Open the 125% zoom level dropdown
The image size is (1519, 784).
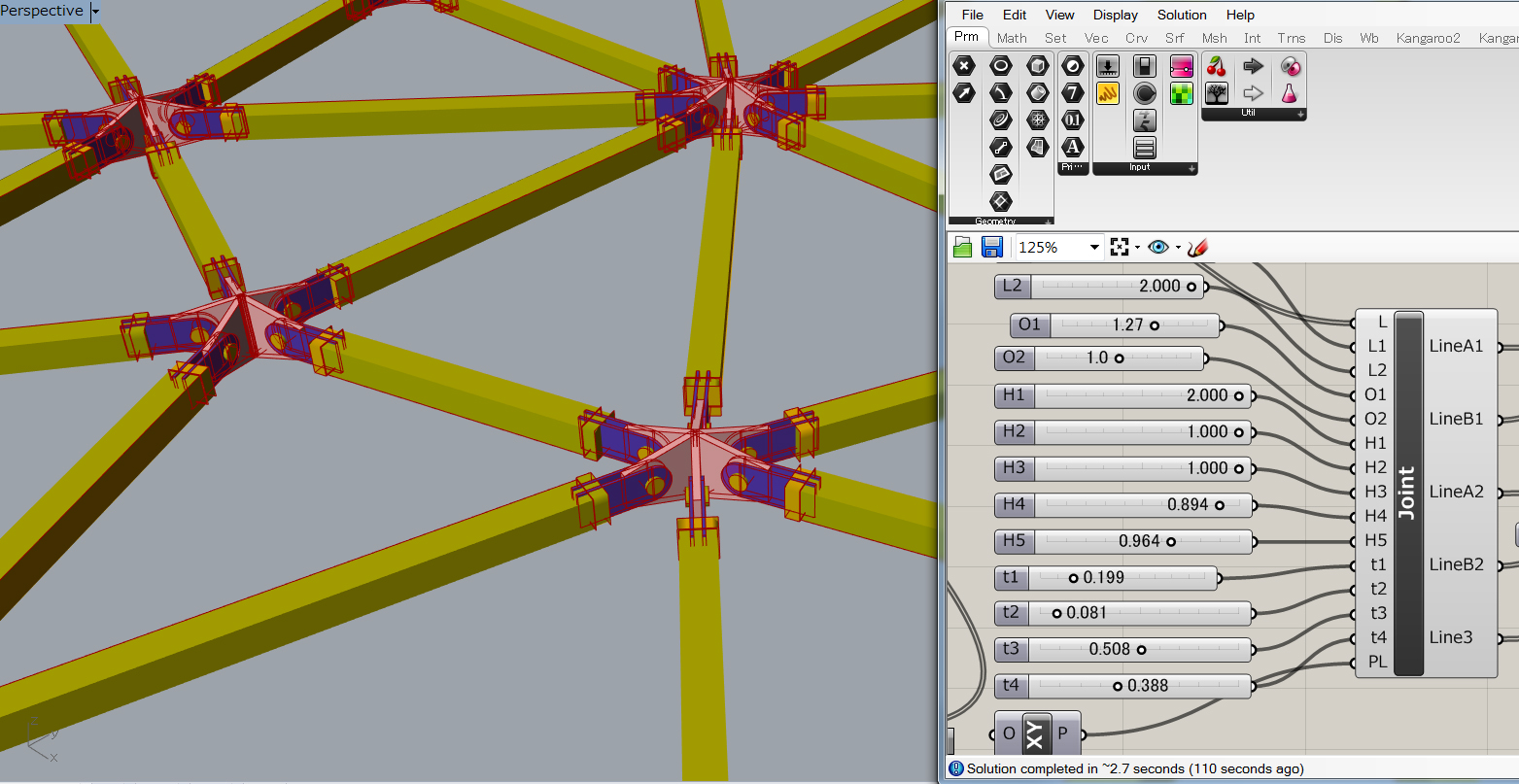[1093, 248]
